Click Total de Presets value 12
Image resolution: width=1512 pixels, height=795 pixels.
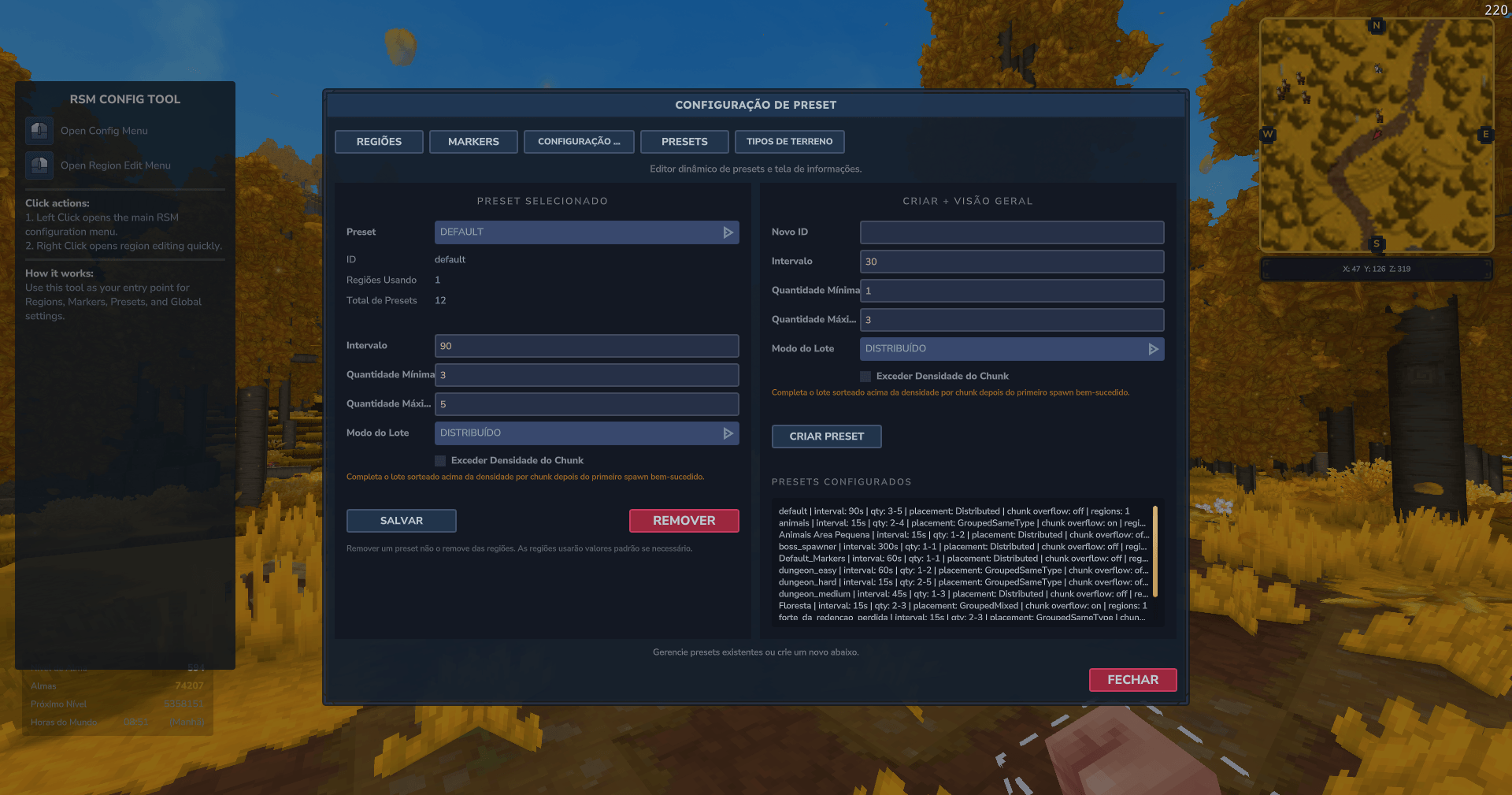[x=440, y=301]
